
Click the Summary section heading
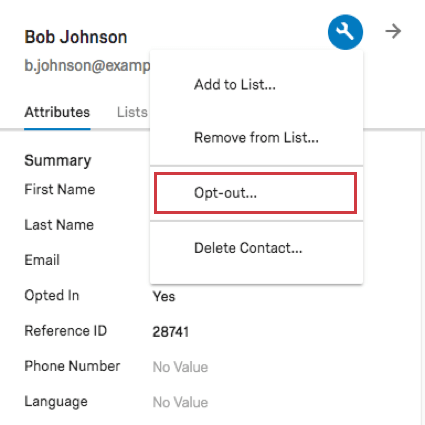(x=58, y=161)
